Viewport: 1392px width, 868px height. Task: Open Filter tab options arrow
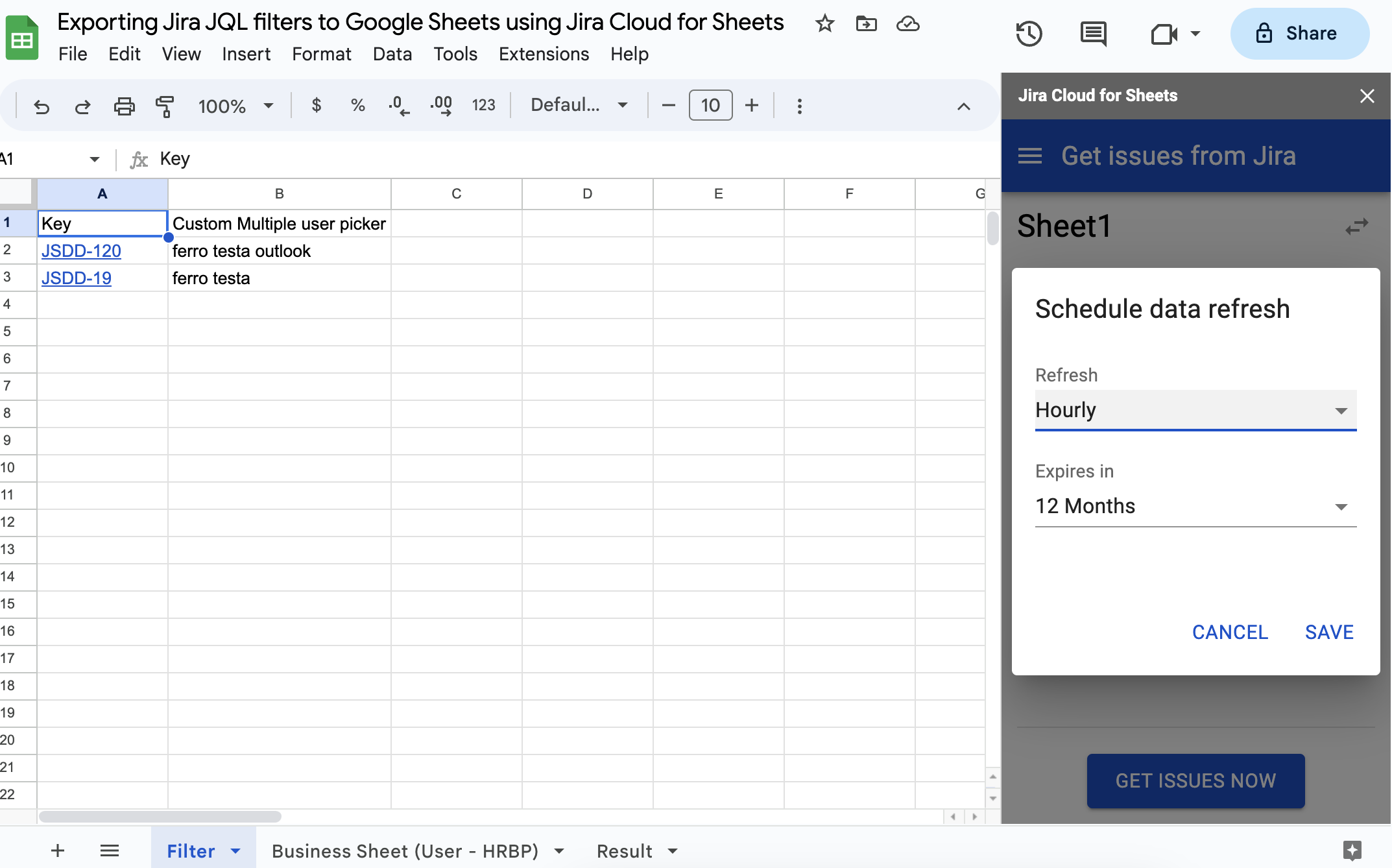coord(235,851)
